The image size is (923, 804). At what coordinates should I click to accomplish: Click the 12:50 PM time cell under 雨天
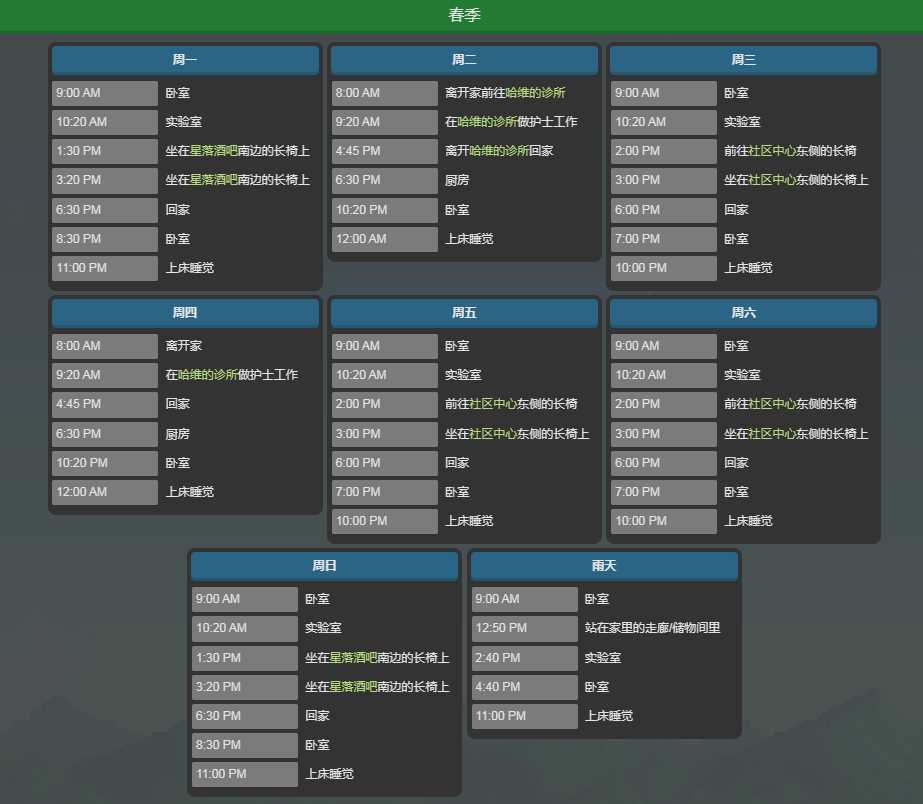click(x=524, y=628)
